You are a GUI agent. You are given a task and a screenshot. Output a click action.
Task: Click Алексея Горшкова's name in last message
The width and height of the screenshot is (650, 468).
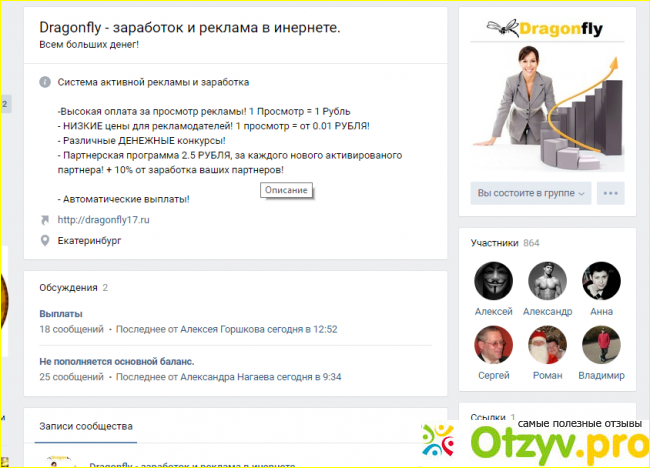tap(222, 330)
